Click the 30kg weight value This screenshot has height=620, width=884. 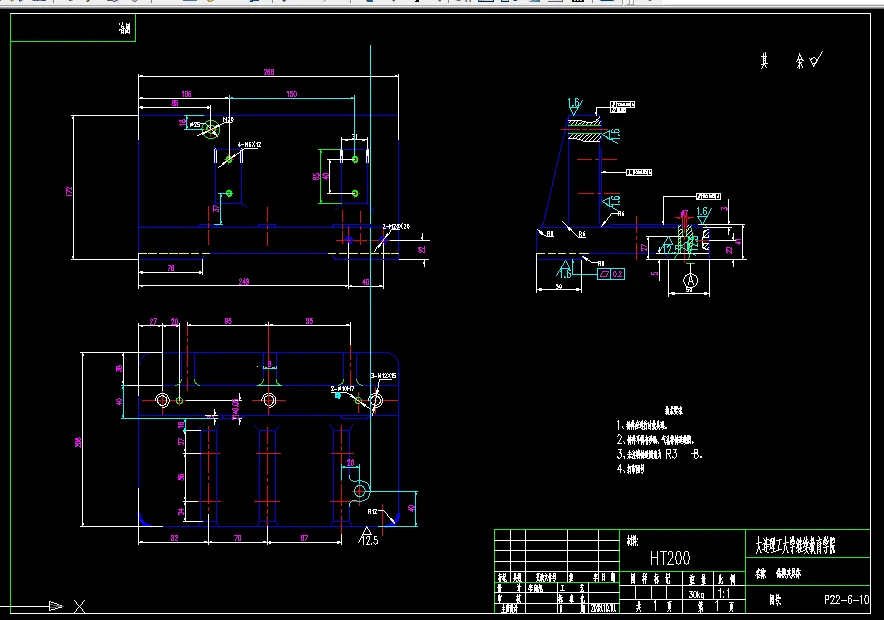pyautogui.click(x=696, y=594)
